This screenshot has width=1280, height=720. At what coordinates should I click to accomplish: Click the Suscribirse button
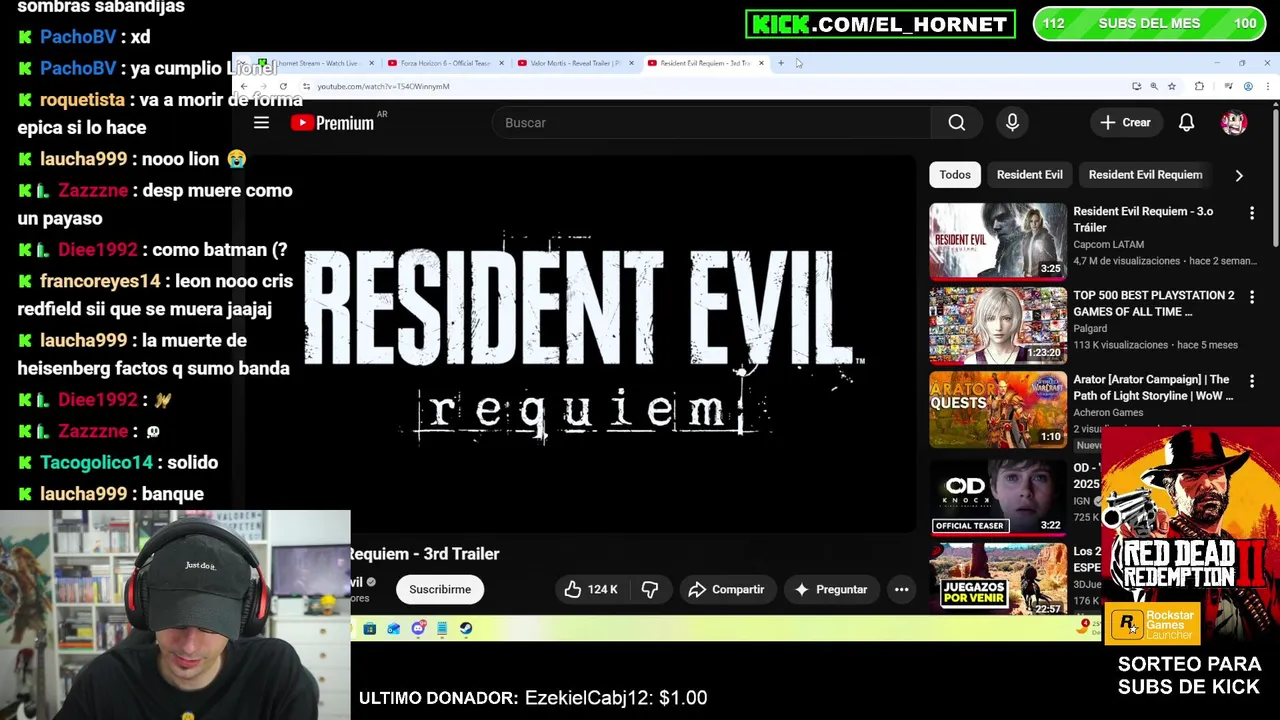(x=440, y=590)
